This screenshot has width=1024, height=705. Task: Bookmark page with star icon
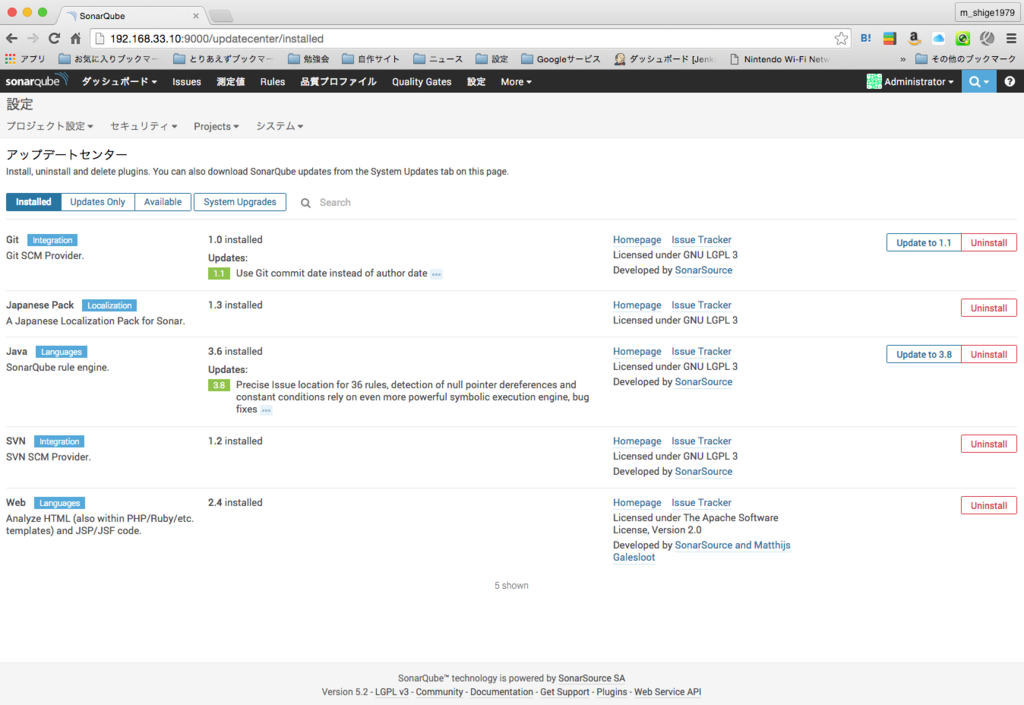click(841, 39)
